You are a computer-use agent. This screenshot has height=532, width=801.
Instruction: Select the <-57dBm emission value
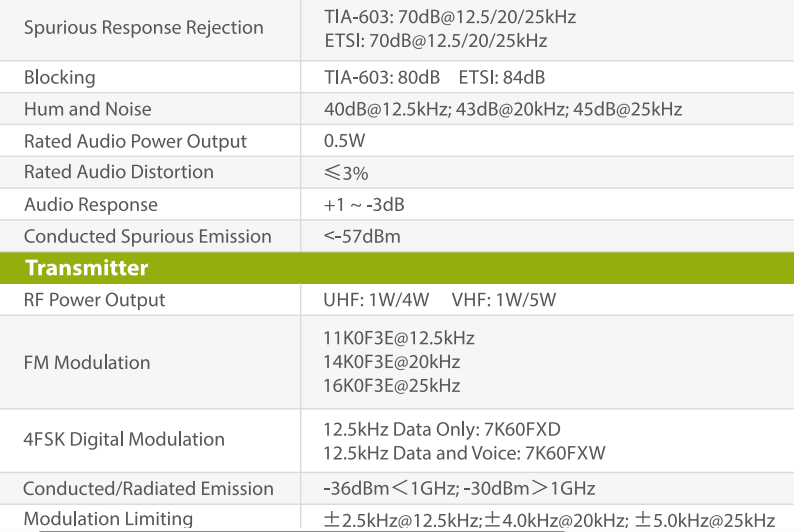[362, 237]
